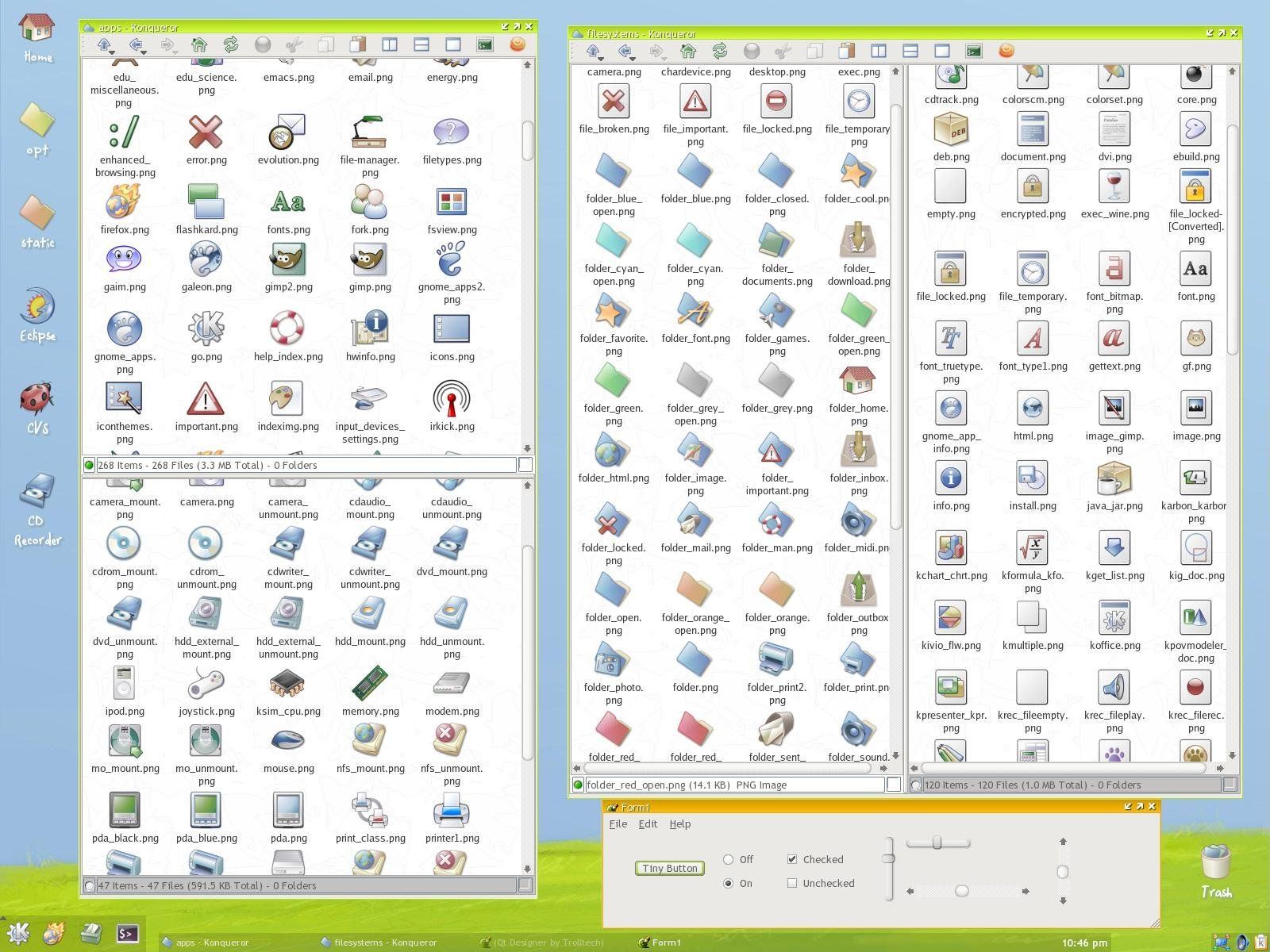Open Back button dropdown arrow in apps window
Screen dimensions: 1270x952
(x=144, y=52)
